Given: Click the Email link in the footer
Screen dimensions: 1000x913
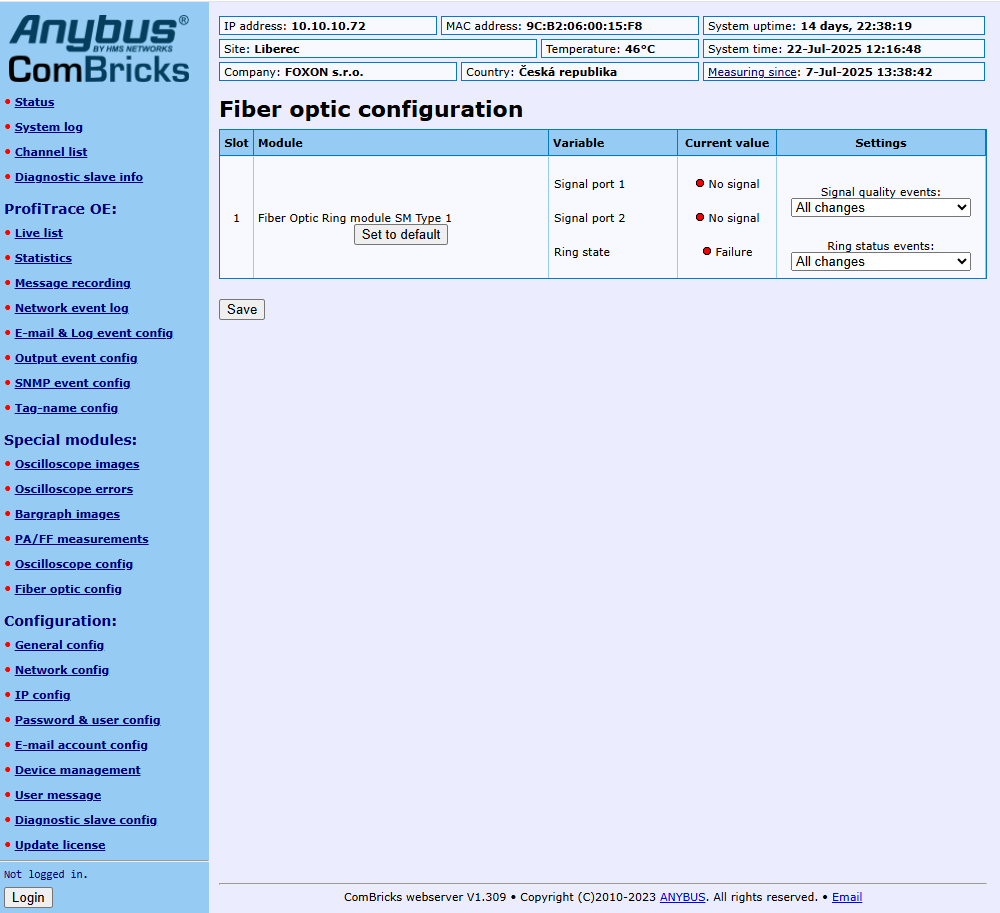Looking at the screenshot, I should 846,897.
